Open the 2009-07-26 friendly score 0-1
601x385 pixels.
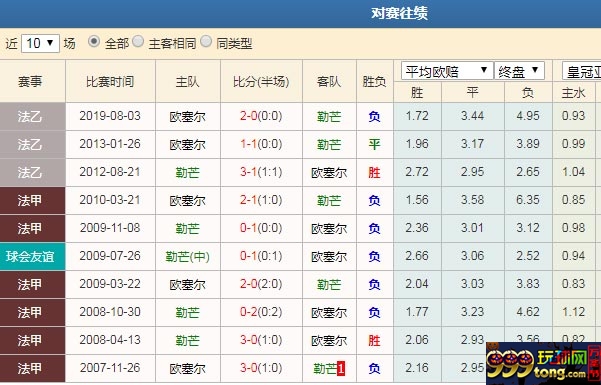[249, 256]
